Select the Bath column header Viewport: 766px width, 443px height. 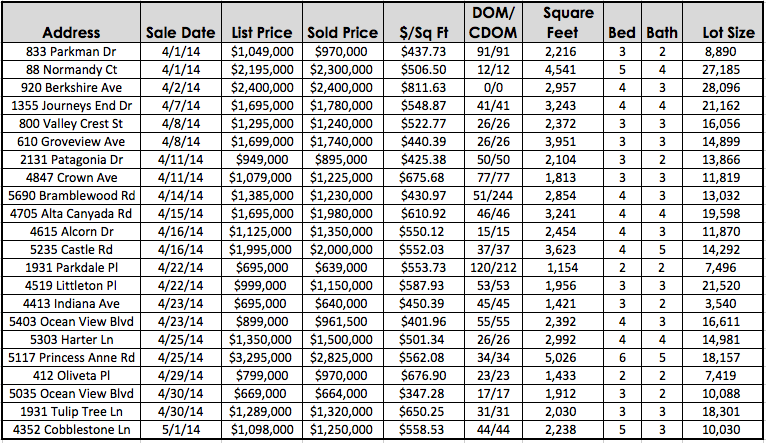pos(658,32)
